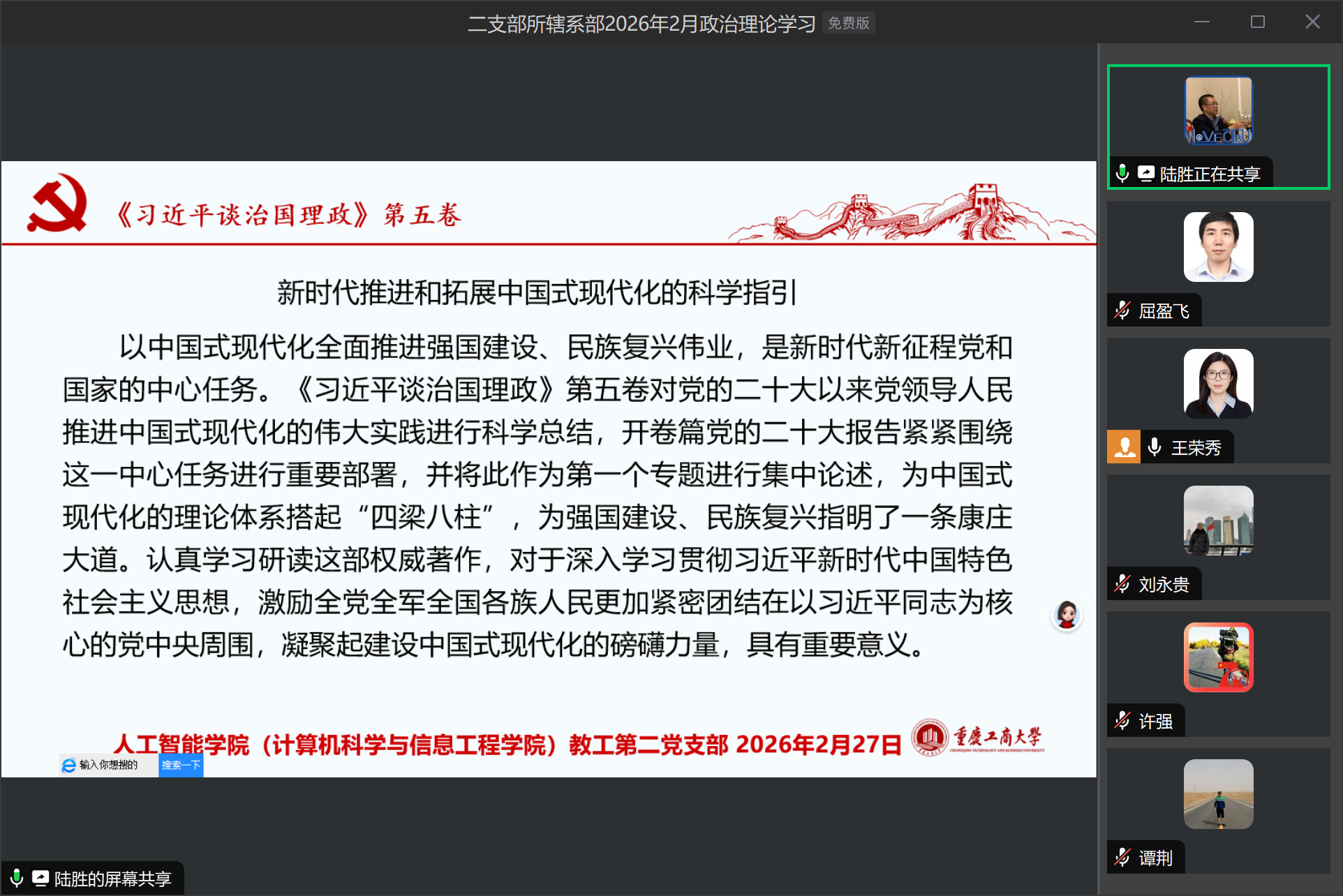Select 陆胜's video thumbnail
This screenshot has height=896, width=1343.
coord(1218,110)
